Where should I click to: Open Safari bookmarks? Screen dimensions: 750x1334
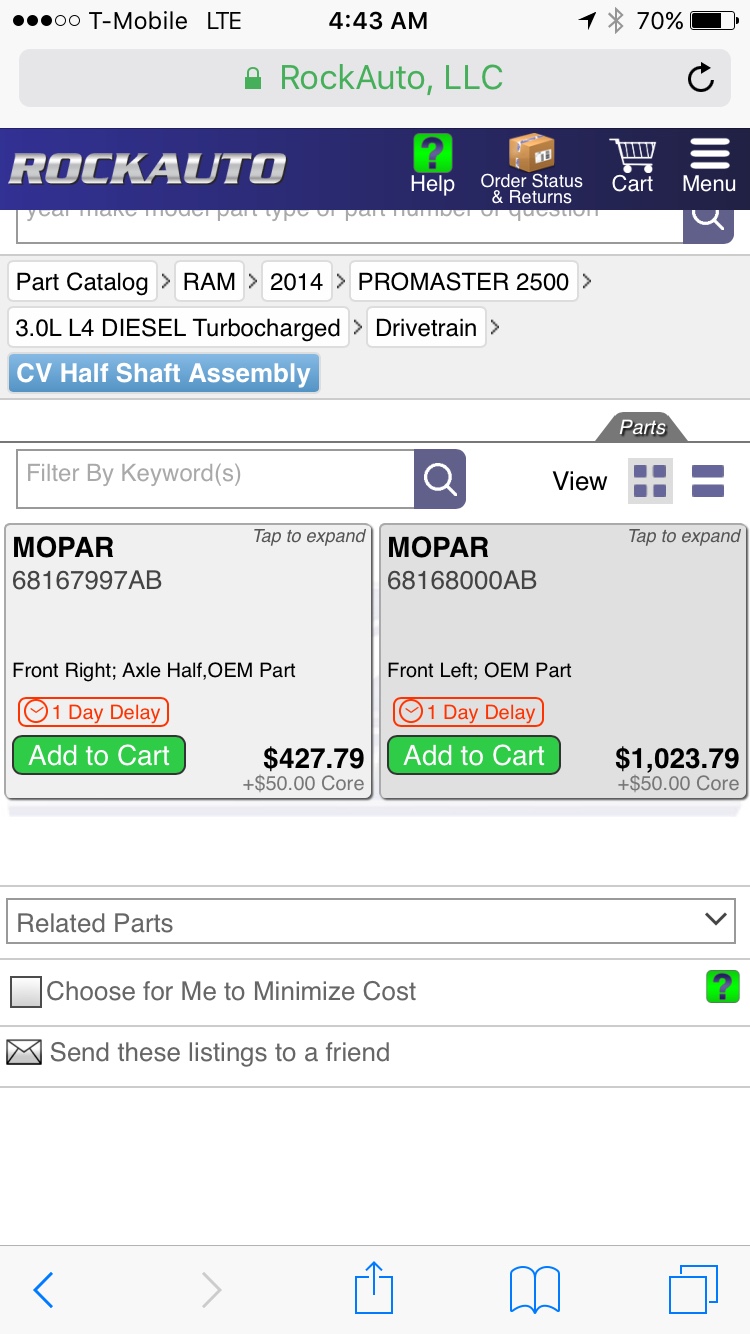tap(535, 1289)
